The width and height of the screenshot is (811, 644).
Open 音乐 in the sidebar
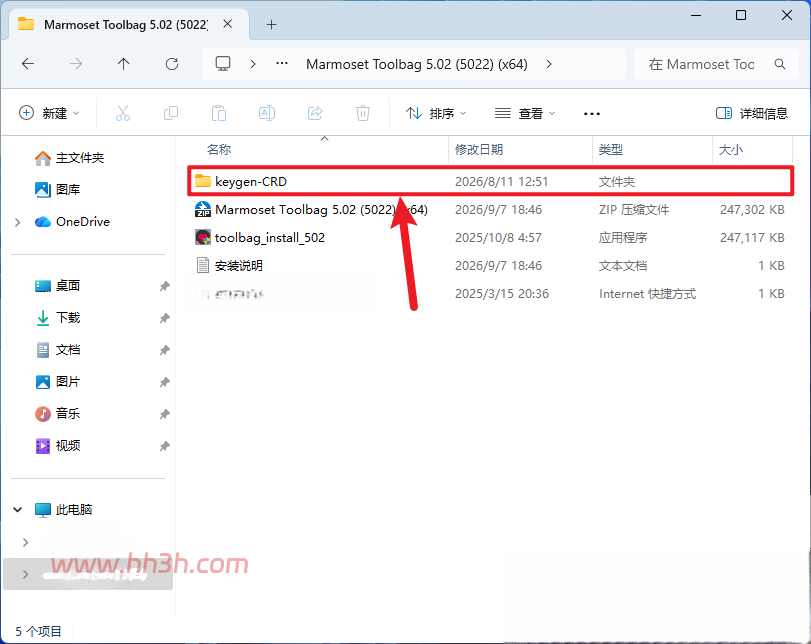pos(57,413)
